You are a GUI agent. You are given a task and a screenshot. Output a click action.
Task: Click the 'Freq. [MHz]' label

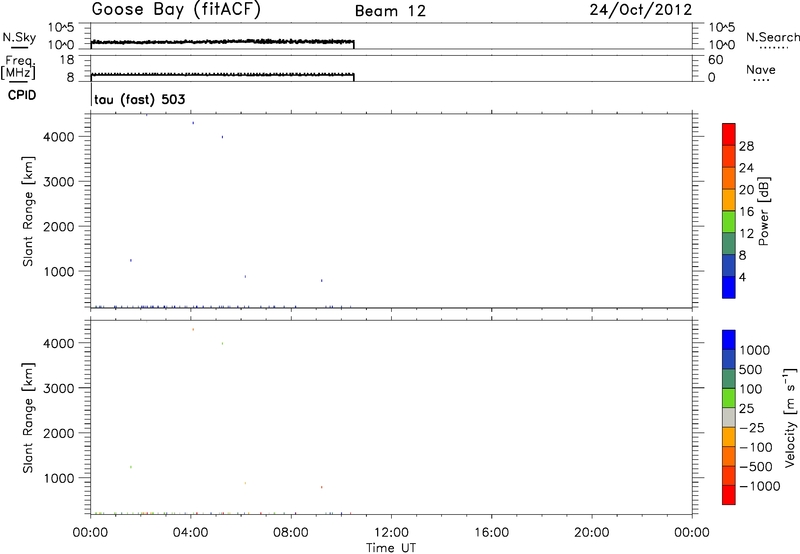18,67
